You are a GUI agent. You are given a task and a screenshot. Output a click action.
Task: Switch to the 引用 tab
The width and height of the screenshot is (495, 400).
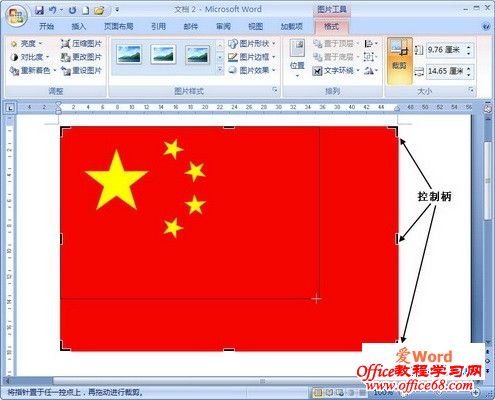(158, 26)
